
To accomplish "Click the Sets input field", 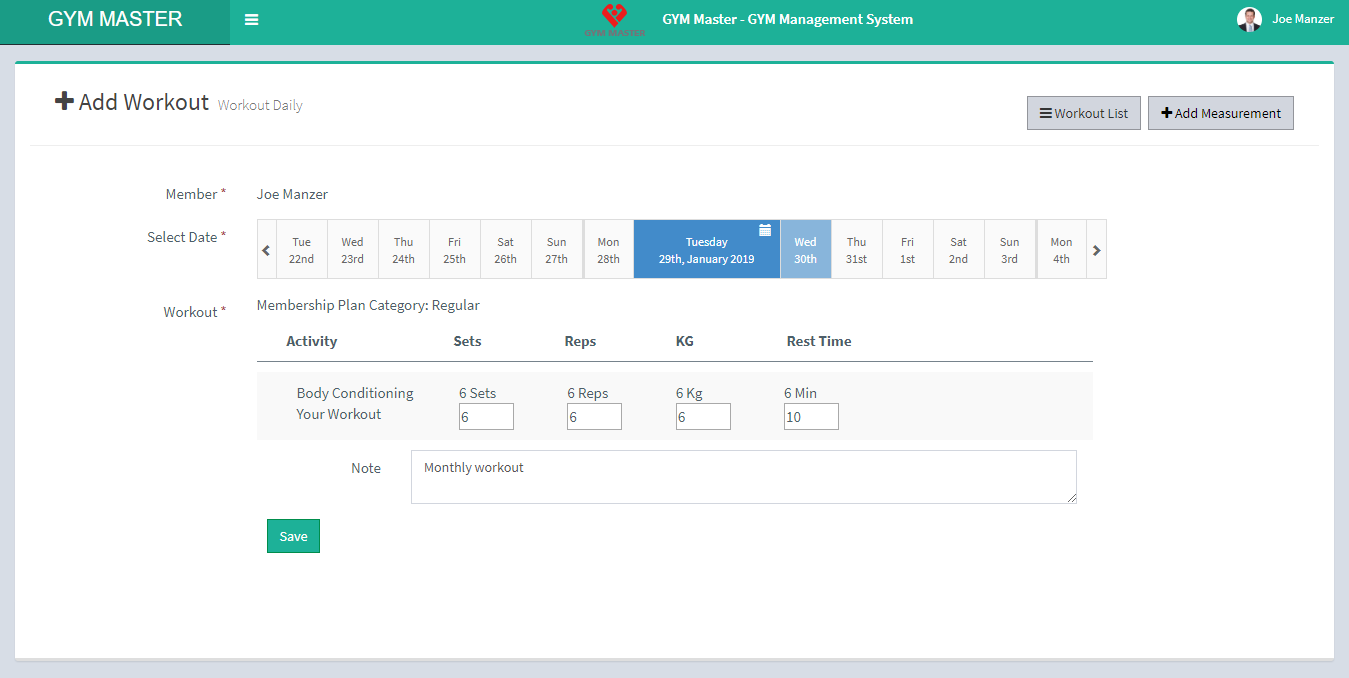I will coord(486,417).
